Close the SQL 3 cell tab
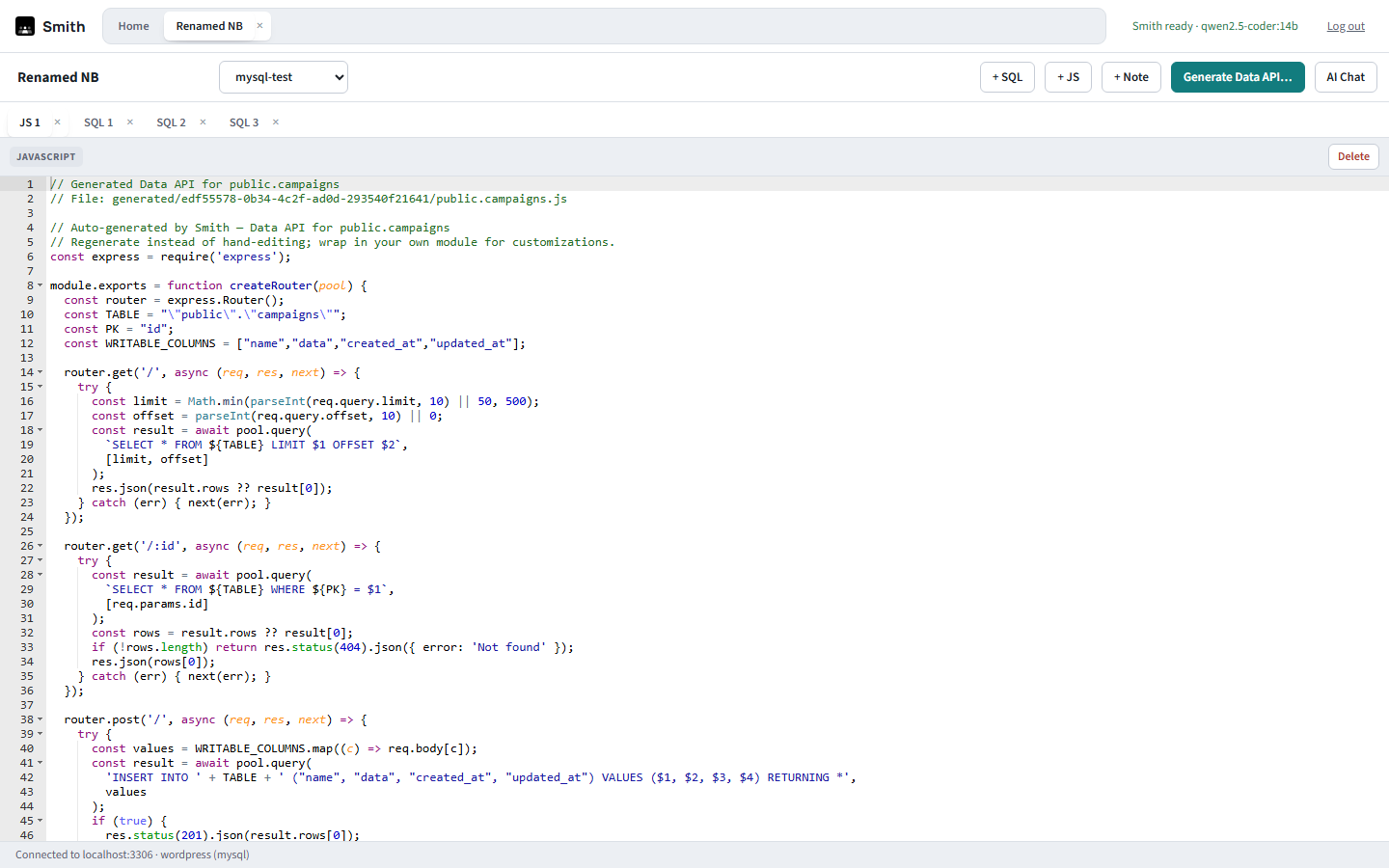 pos(276,122)
